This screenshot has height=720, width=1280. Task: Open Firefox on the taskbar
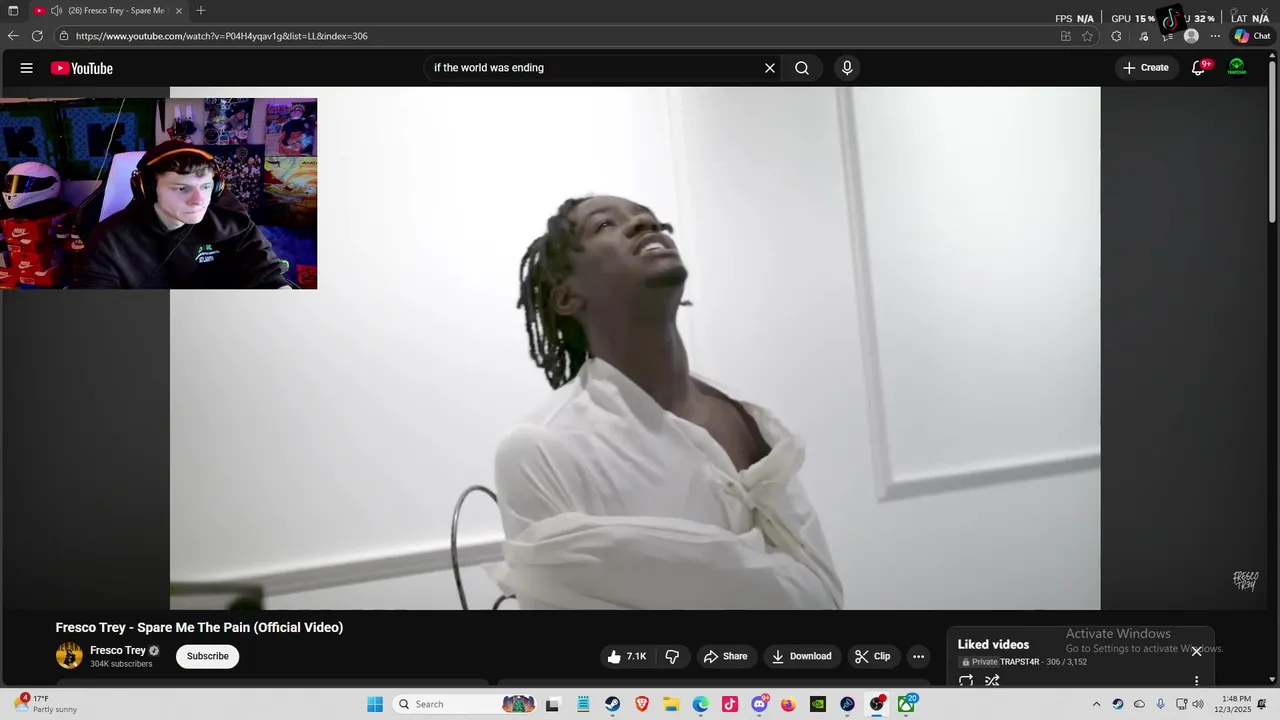788,704
